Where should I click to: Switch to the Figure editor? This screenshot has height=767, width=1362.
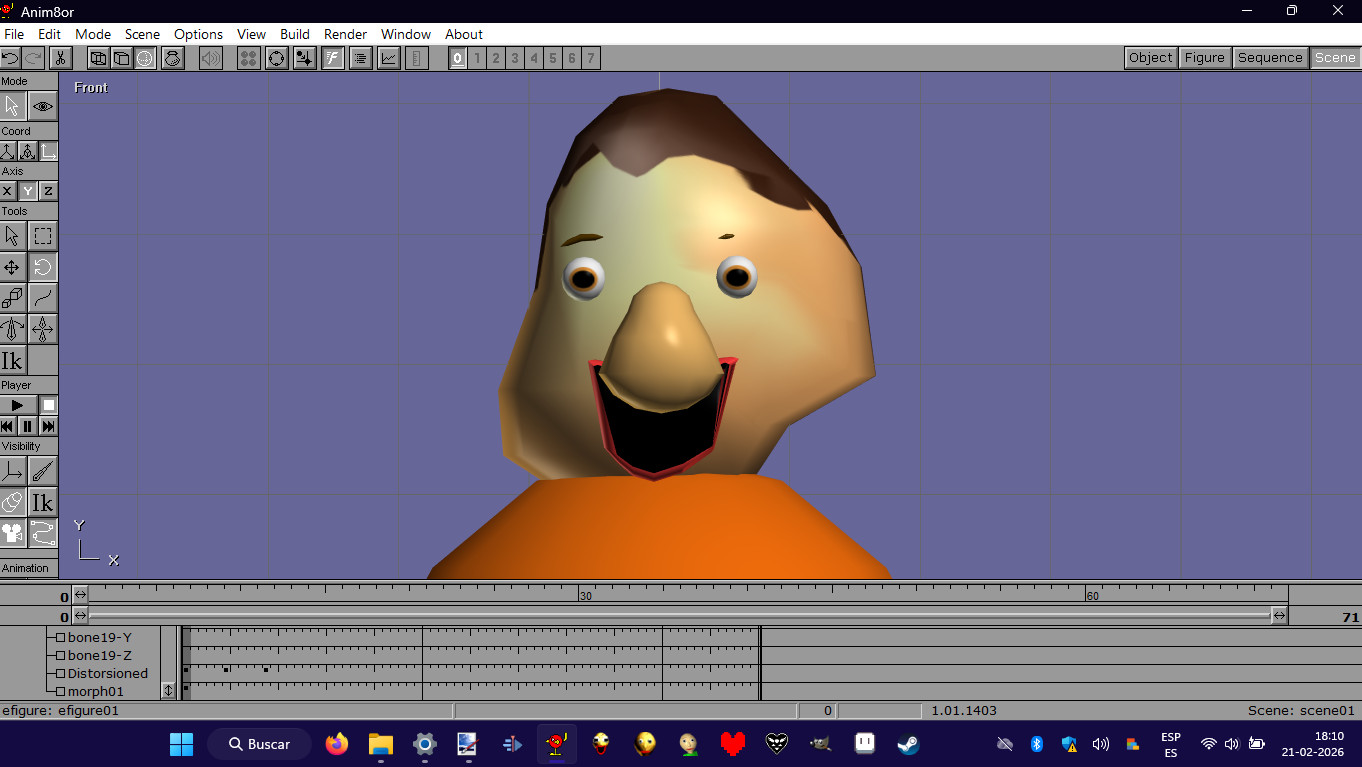pyautogui.click(x=1204, y=58)
